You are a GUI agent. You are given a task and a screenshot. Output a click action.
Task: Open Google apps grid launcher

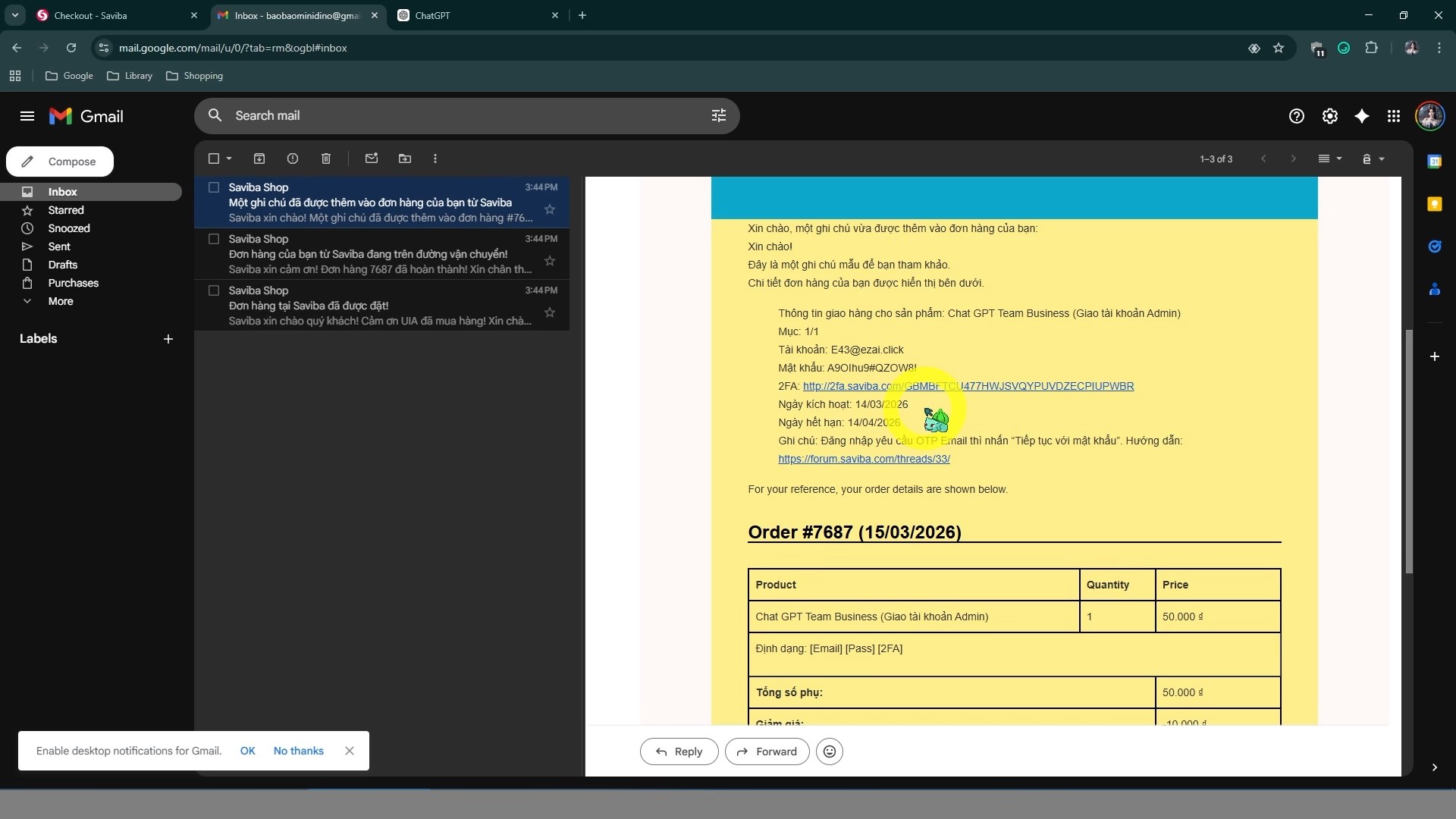click(1394, 116)
